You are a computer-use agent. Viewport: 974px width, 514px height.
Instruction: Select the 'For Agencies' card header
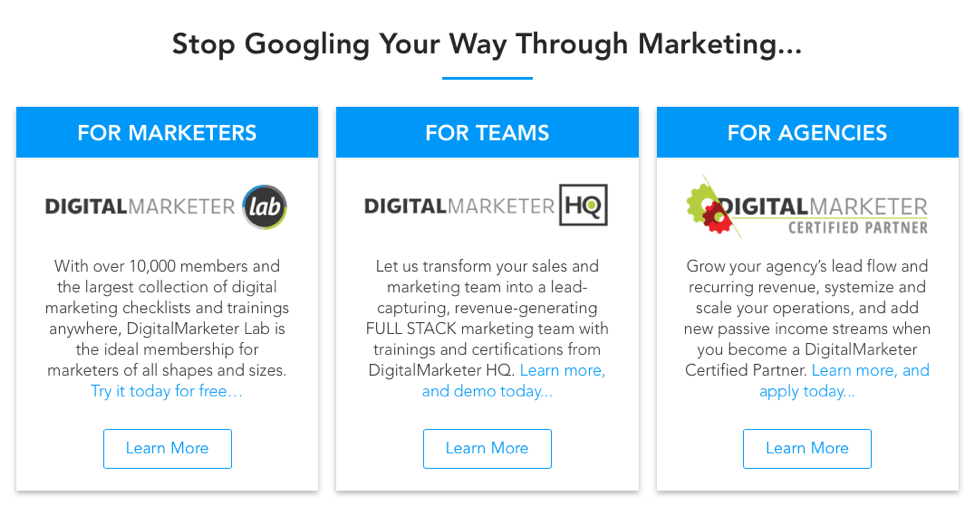[807, 133]
